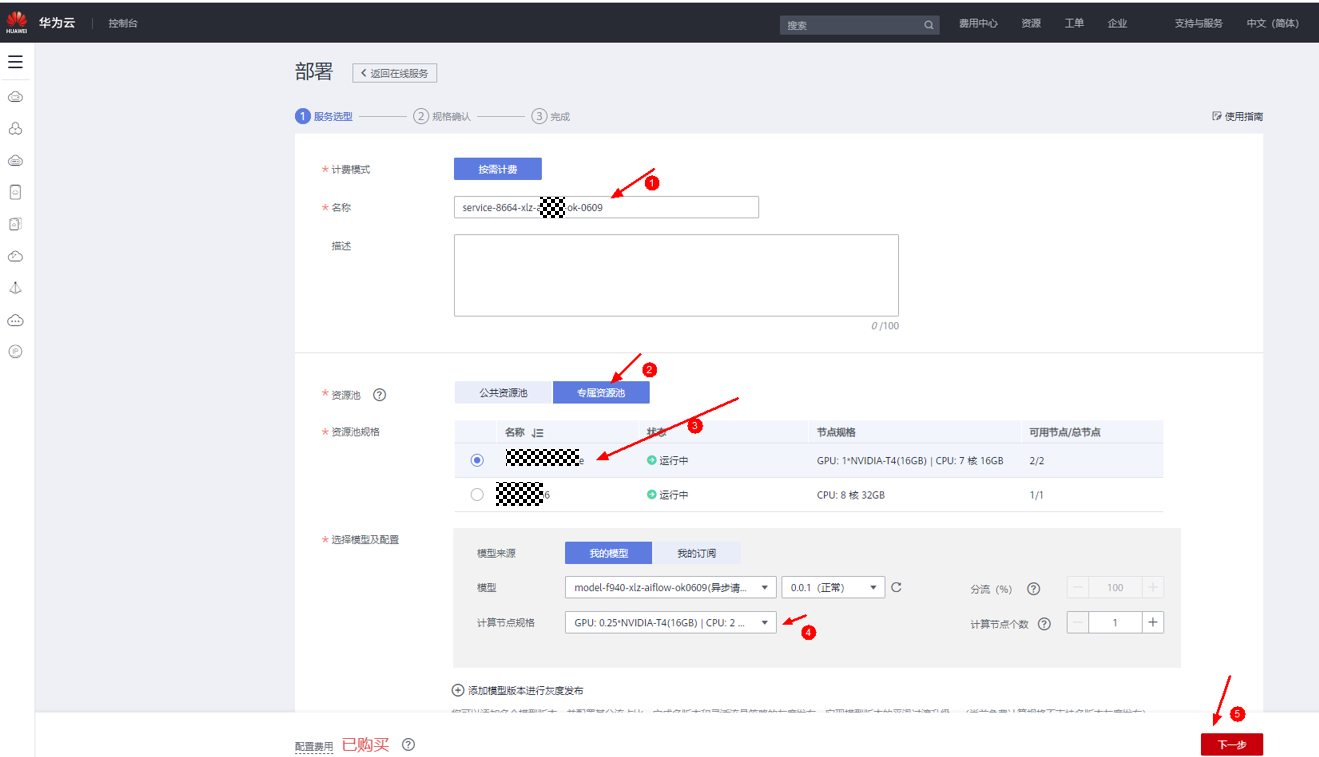Decrease the 计算节点个数 count
The image size is (1319, 757).
tap(1078, 623)
